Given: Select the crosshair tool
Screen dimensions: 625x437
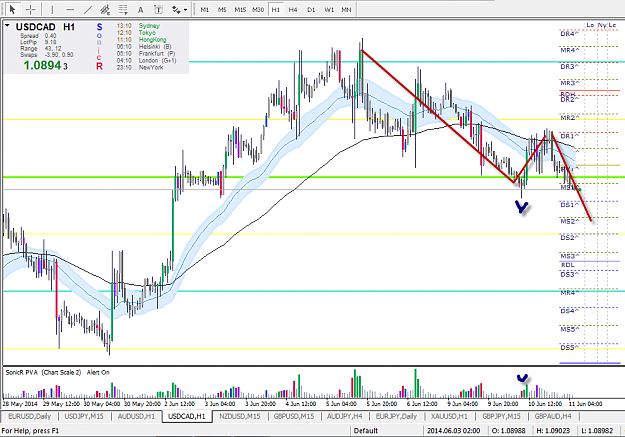Looking at the screenshot, I should pyautogui.click(x=31, y=9).
